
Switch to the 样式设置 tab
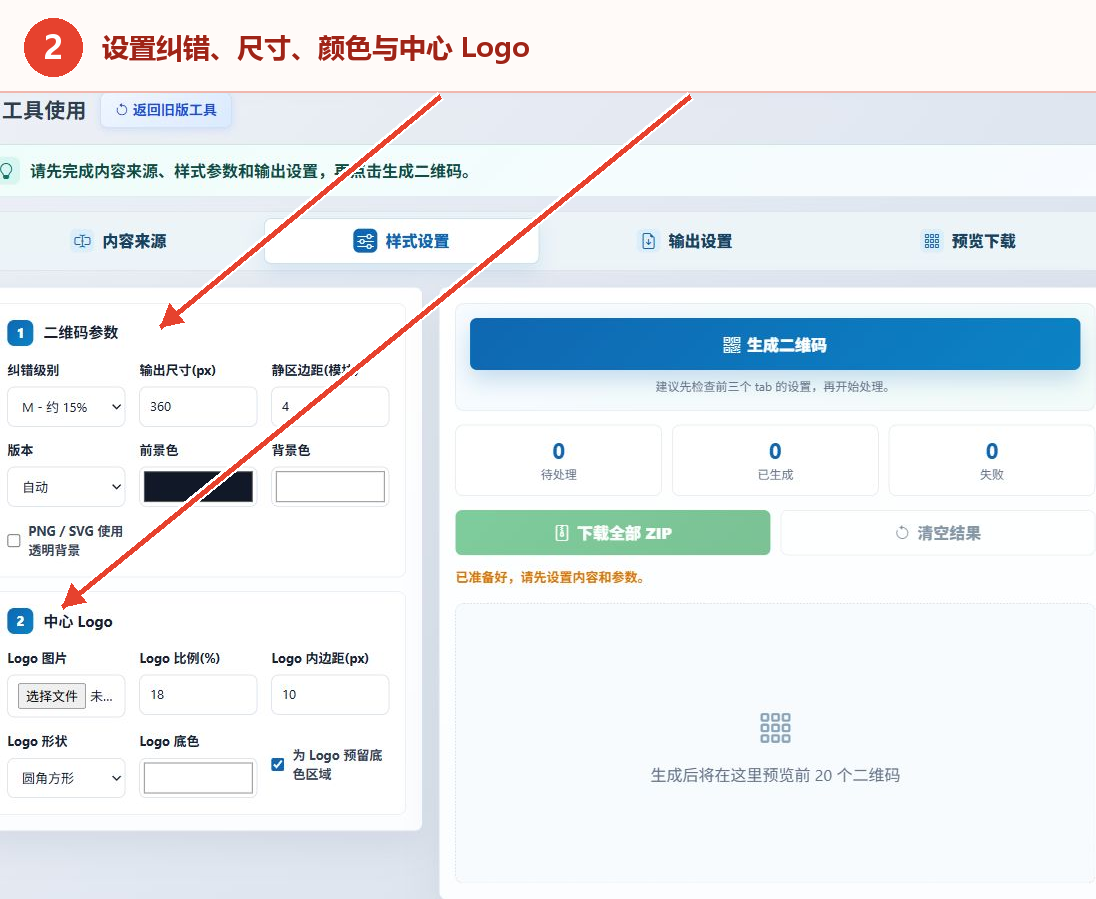(x=401, y=241)
